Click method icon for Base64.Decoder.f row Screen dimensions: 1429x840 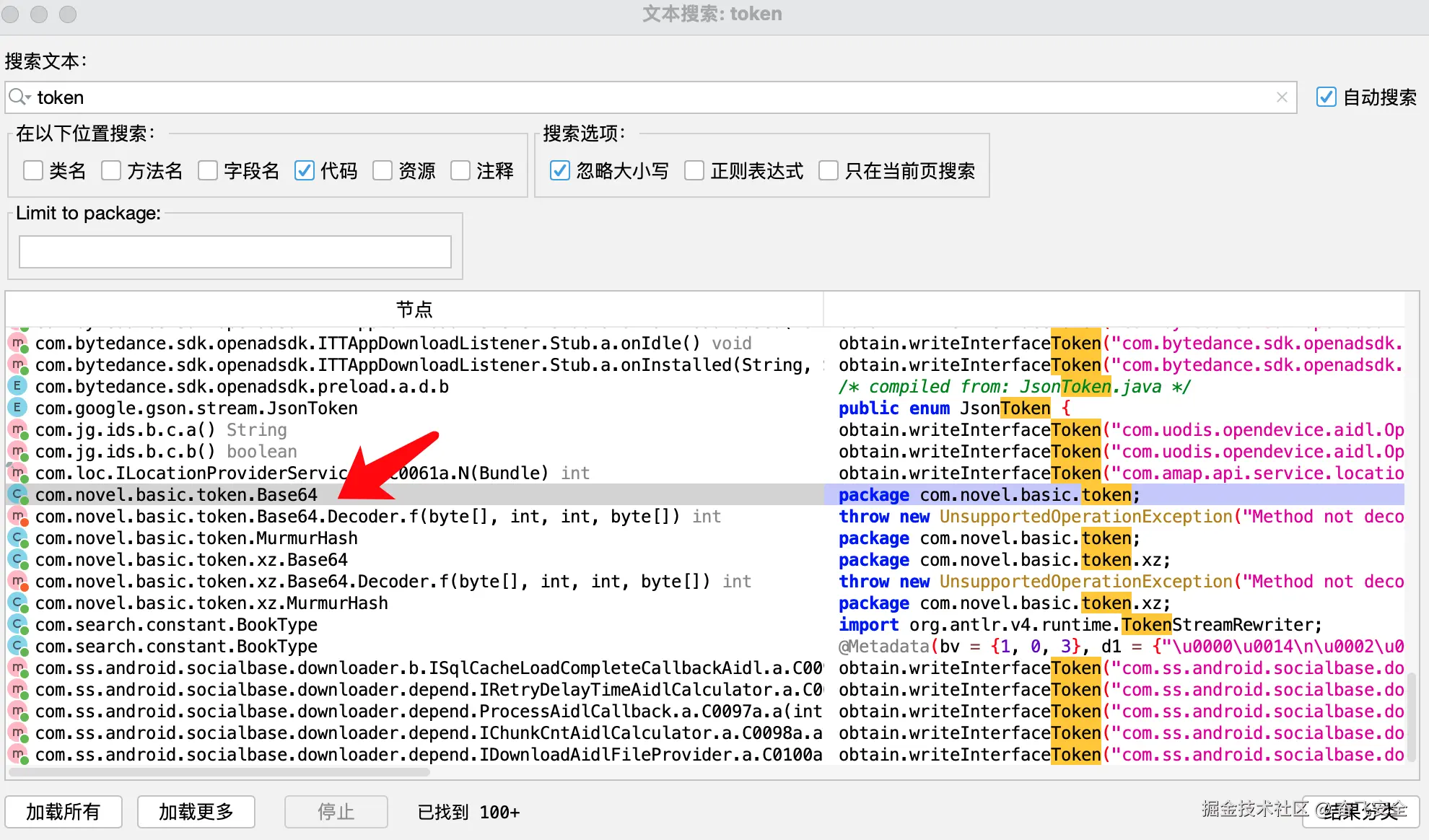(x=17, y=516)
